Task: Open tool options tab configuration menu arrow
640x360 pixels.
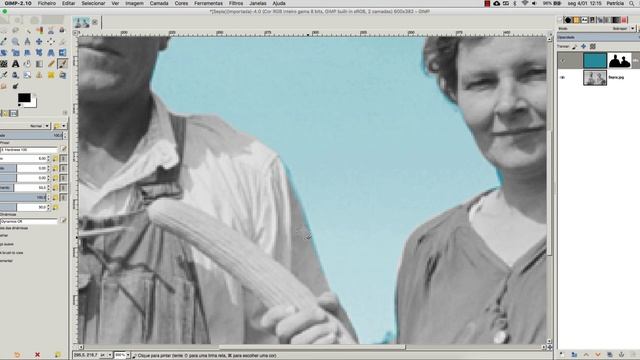Action: click(65, 112)
